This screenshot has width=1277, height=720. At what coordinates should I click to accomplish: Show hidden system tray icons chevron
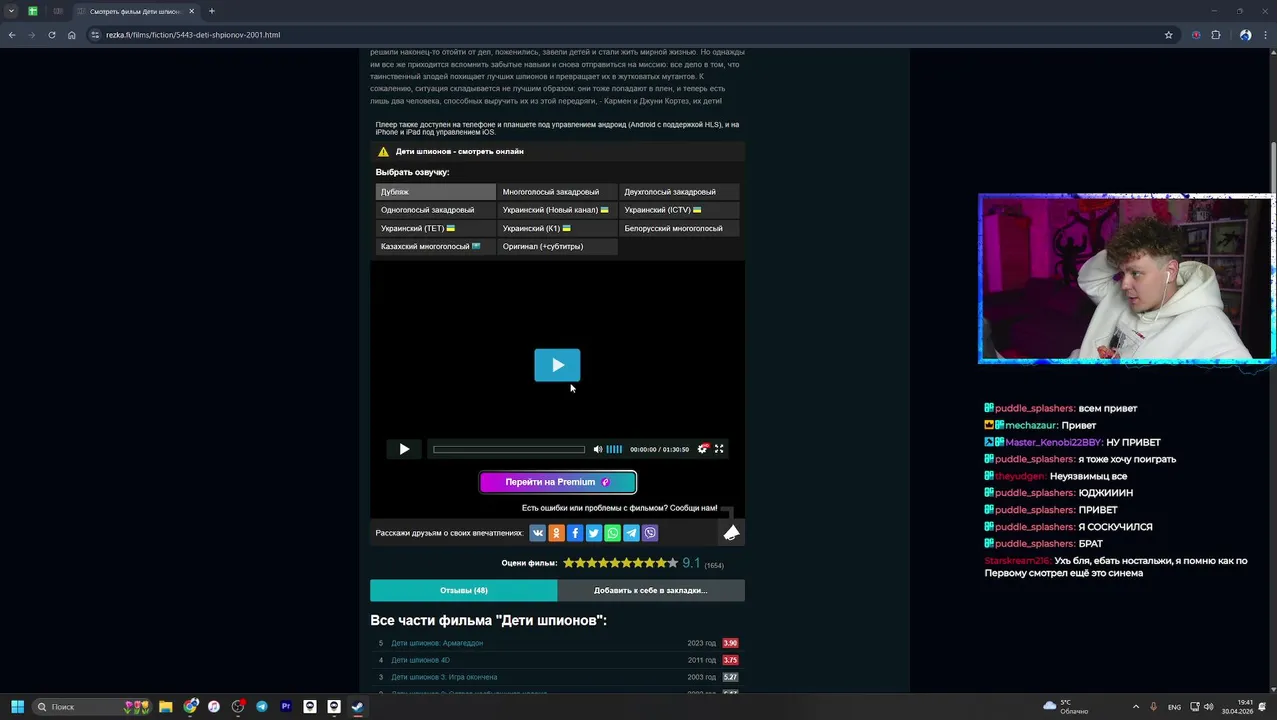click(x=1135, y=707)
